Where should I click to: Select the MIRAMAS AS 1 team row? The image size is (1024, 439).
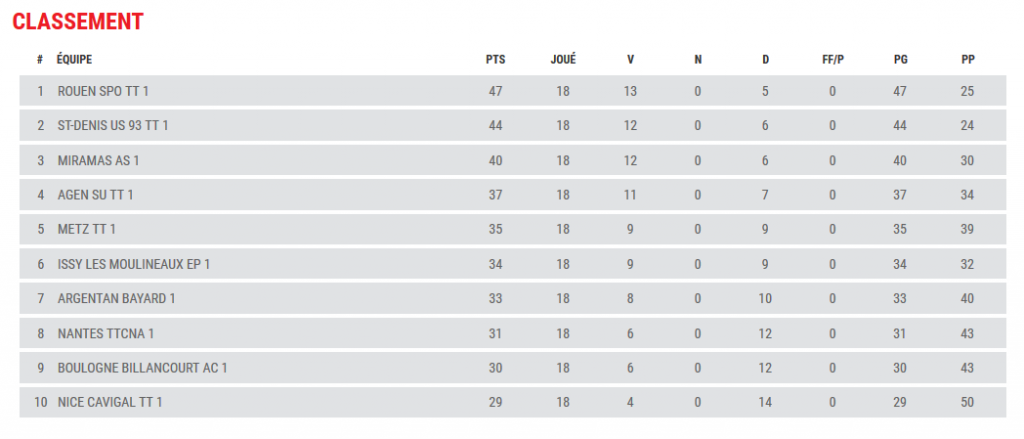point(98,160)
